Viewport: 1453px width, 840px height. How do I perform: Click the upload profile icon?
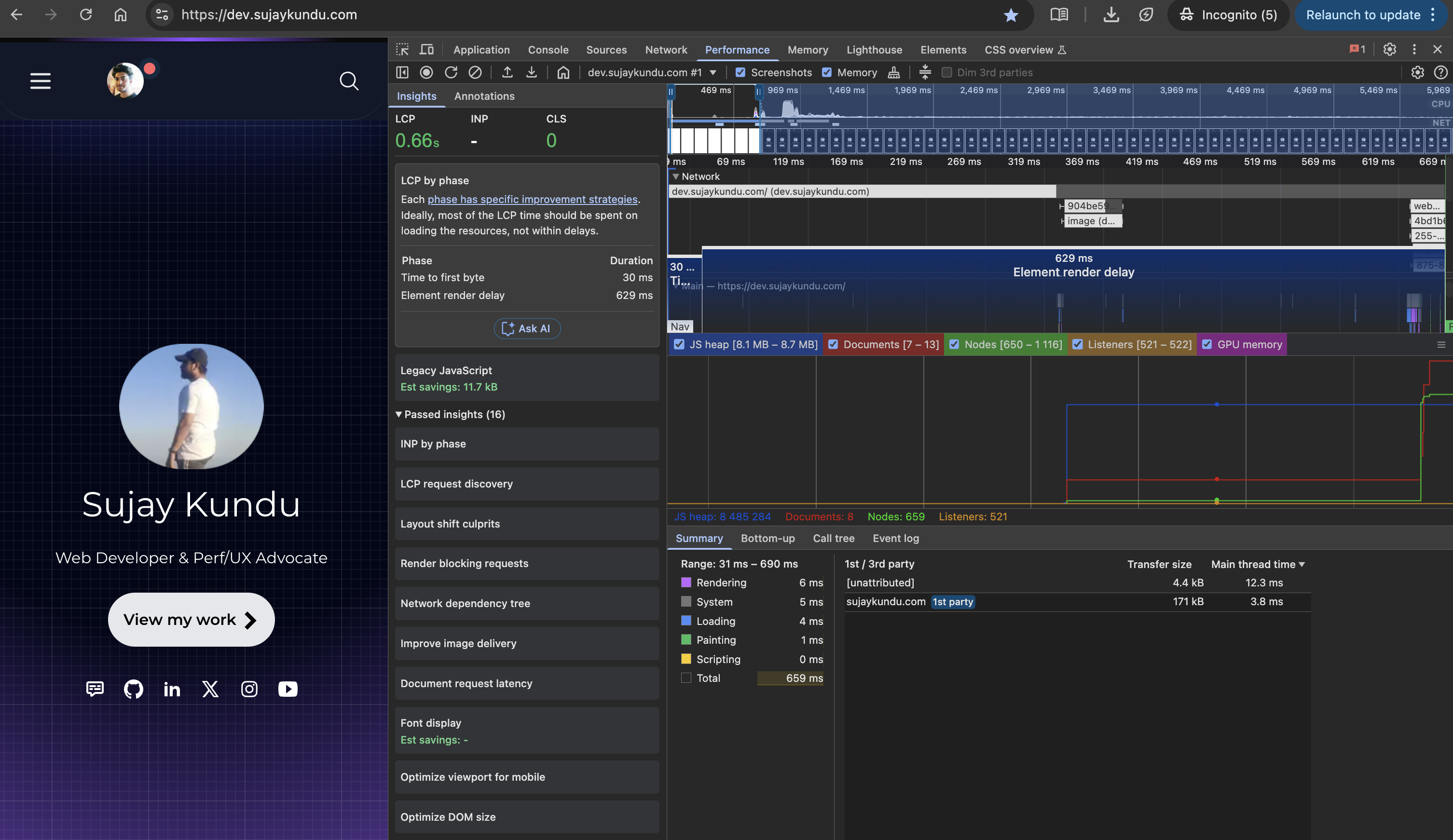(x=507, y=72)
